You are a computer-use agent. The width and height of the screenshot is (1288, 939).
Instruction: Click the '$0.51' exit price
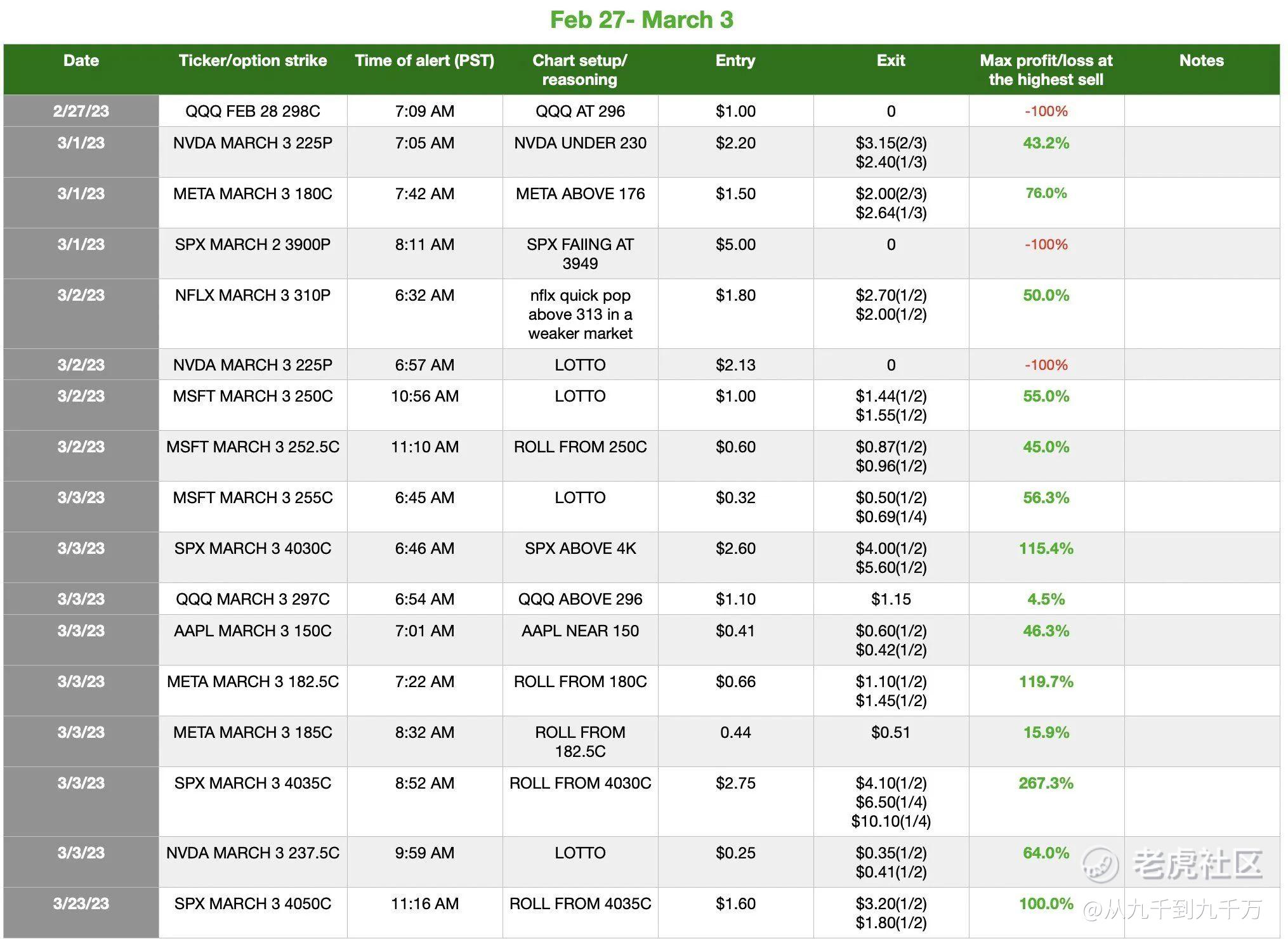point(891,733)
